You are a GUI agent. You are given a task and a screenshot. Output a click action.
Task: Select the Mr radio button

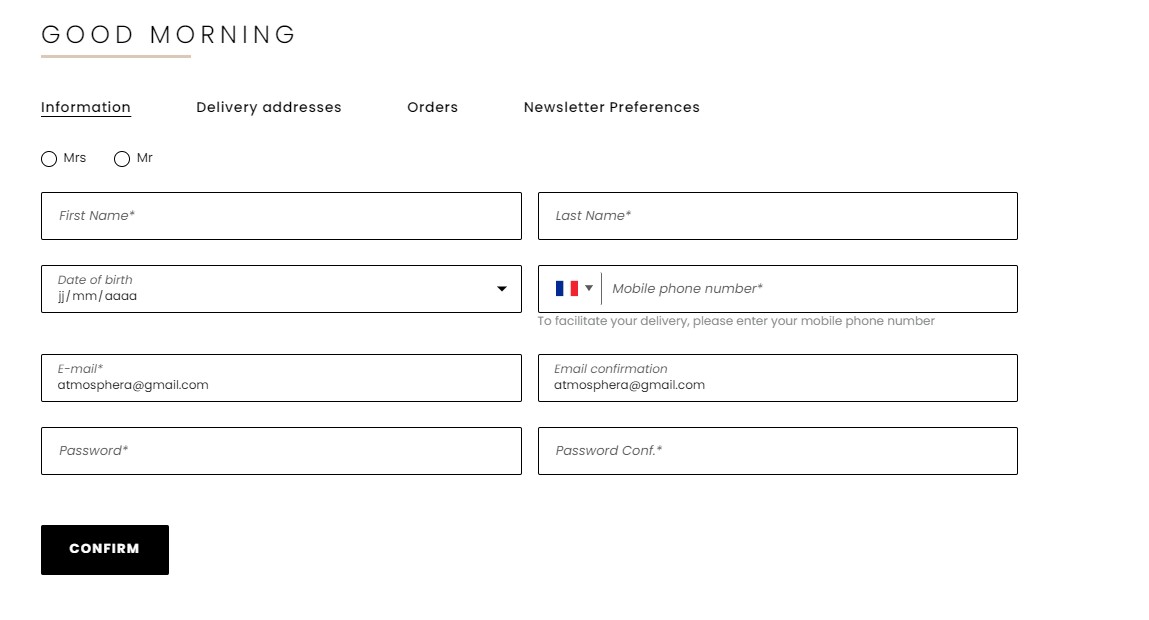(122, 159)
